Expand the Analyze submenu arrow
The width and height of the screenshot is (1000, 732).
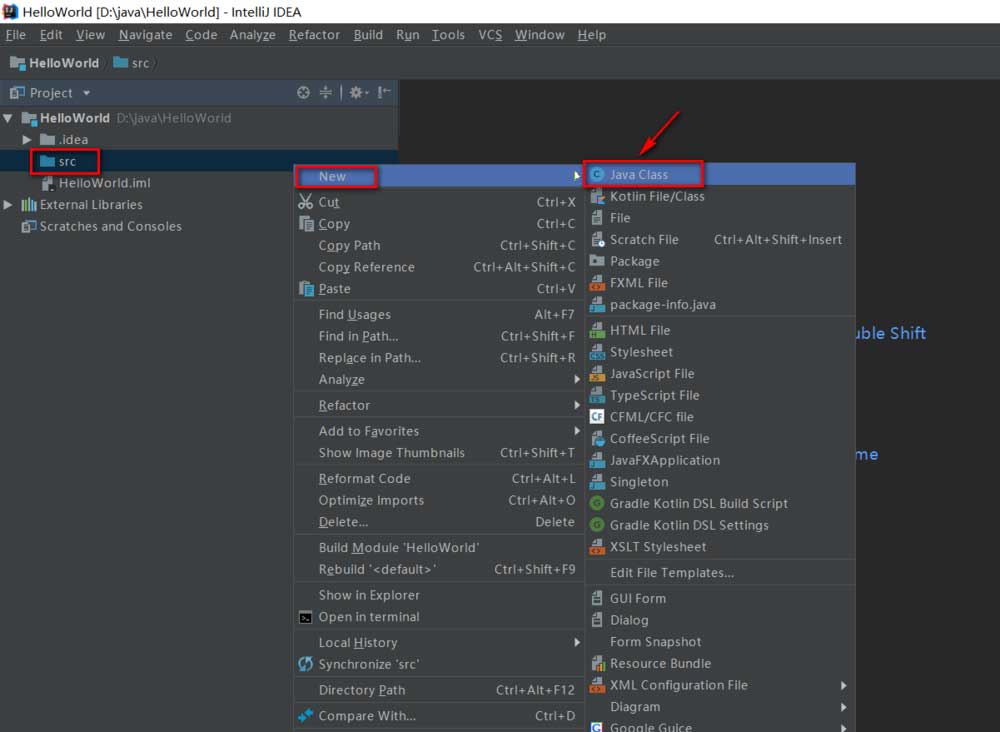(x=577, y=379)
